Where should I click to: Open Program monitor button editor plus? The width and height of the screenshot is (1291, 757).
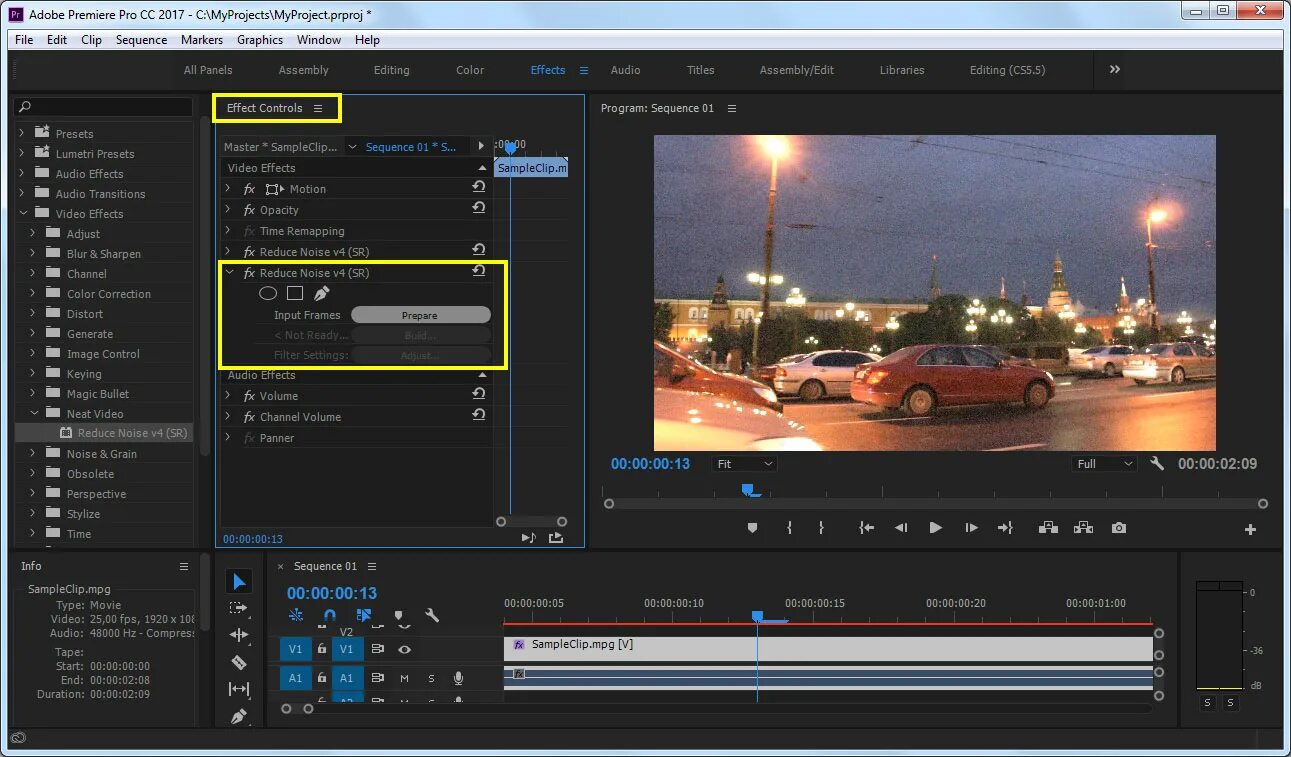tap(1250, 530)
